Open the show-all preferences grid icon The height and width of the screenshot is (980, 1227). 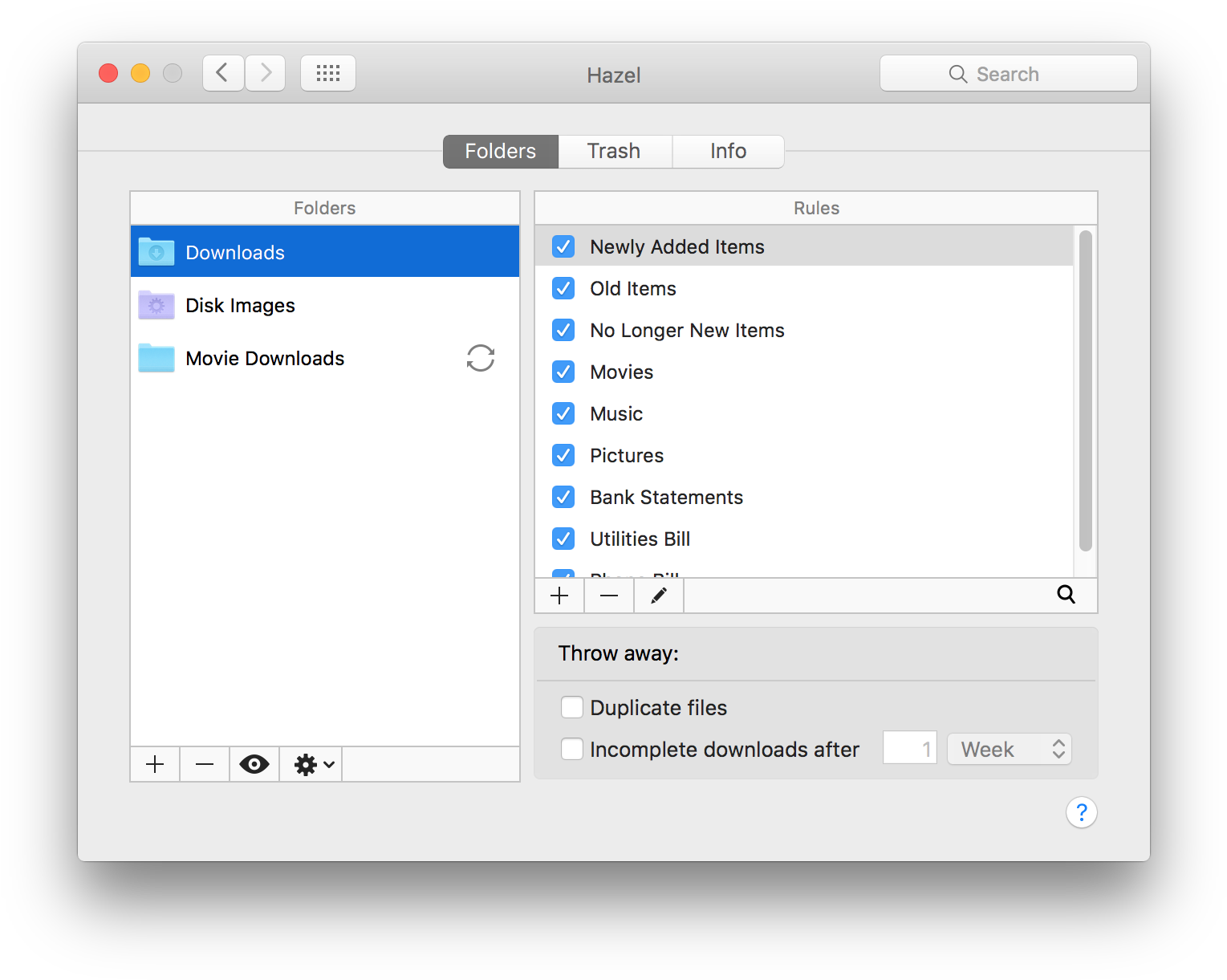click(x=327, y=72)
